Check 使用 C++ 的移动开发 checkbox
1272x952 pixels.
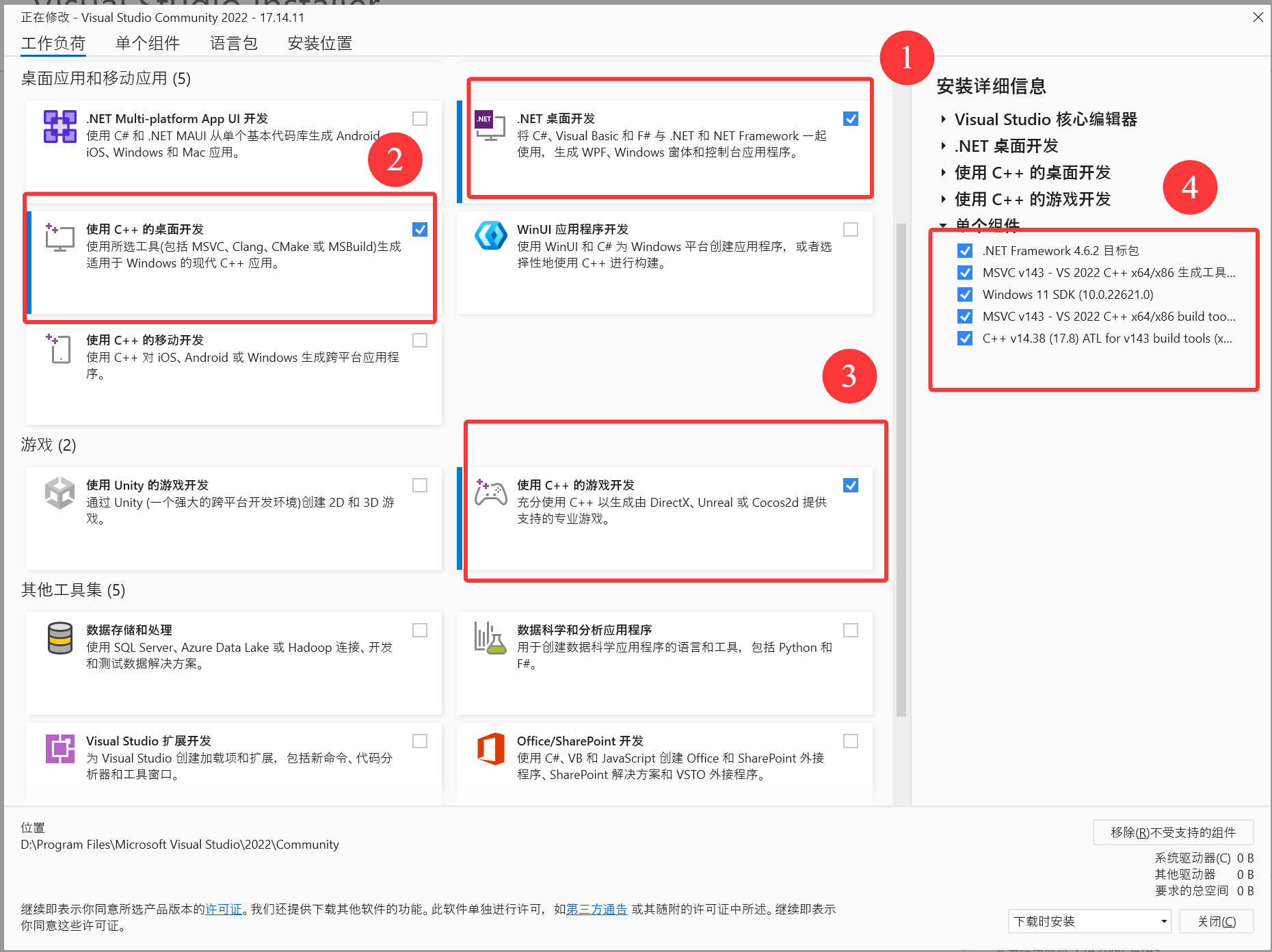[x=420, y=341]
